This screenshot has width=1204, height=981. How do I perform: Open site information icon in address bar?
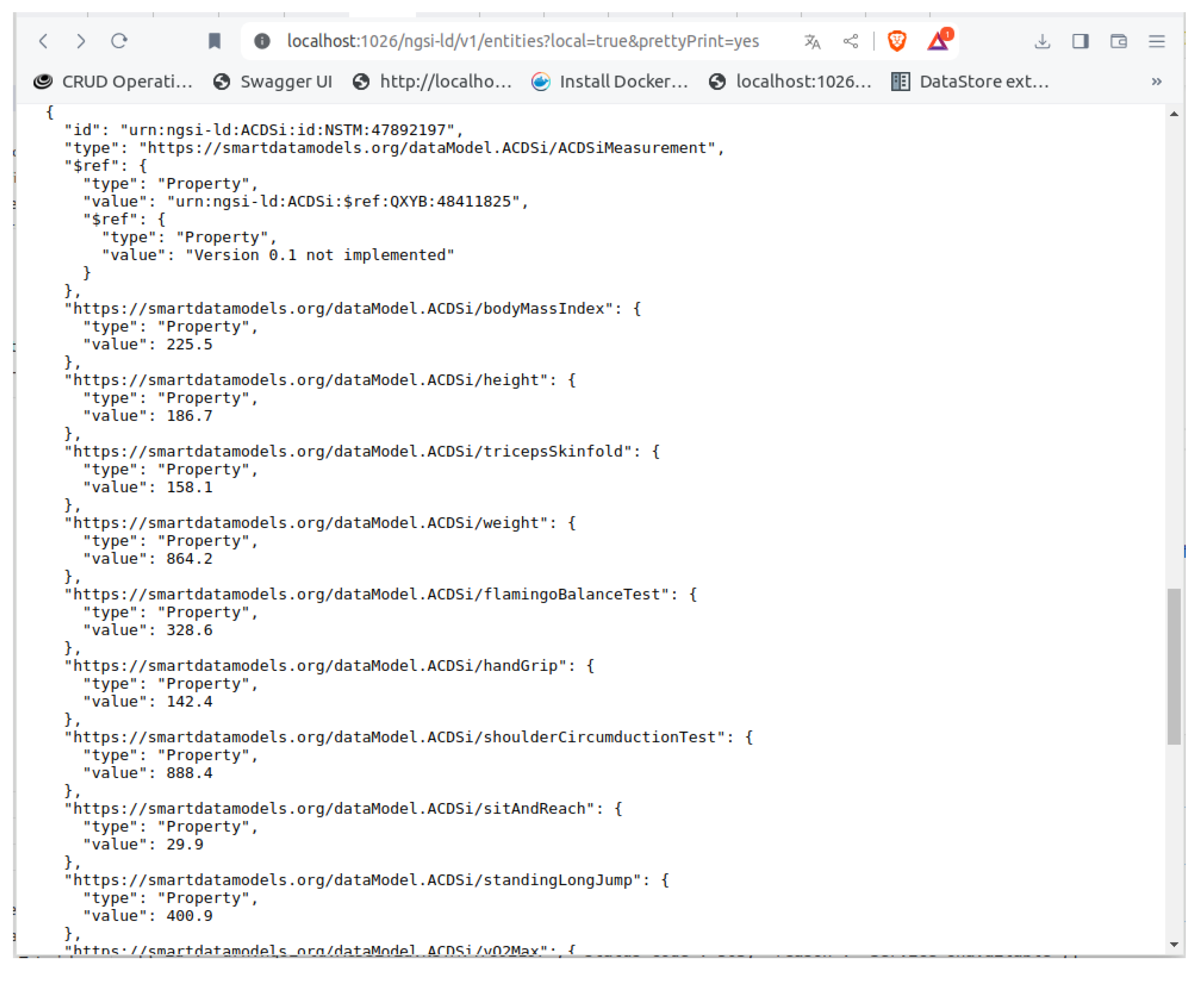click(x=262, y=41)
